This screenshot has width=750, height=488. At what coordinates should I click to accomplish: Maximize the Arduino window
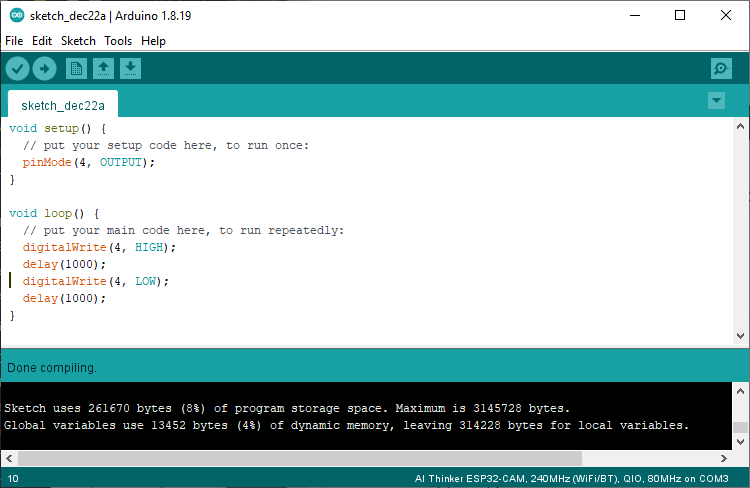tap(680, 15)
